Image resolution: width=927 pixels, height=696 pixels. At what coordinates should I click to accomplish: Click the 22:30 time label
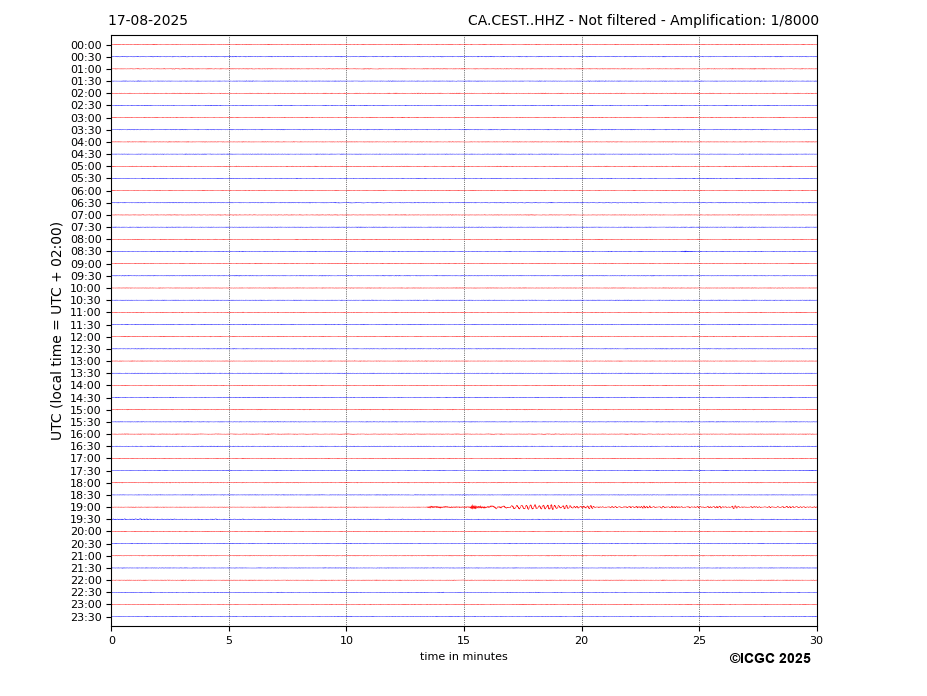coord(86,593)
